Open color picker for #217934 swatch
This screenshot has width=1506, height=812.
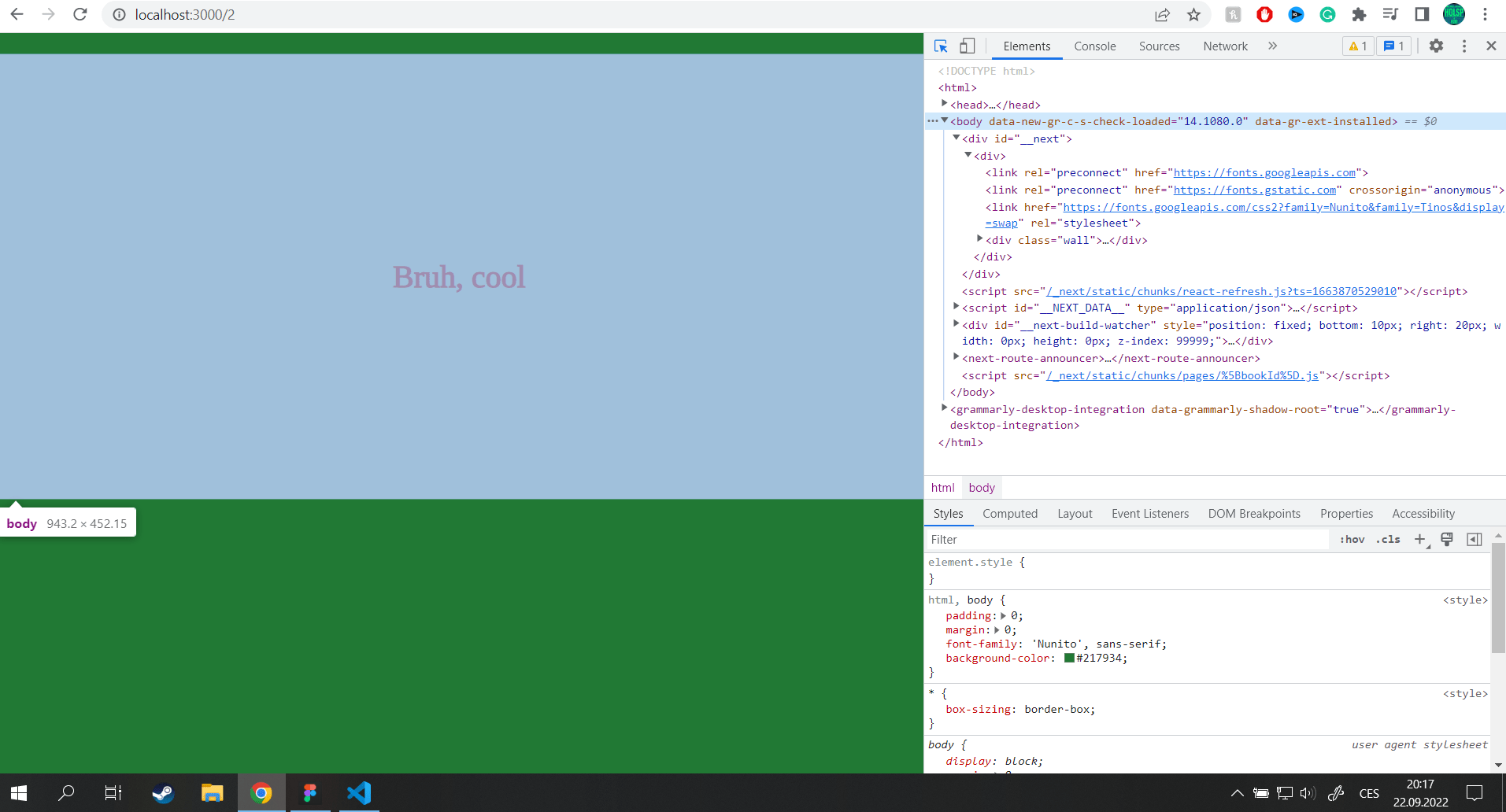pos(1069,659)
